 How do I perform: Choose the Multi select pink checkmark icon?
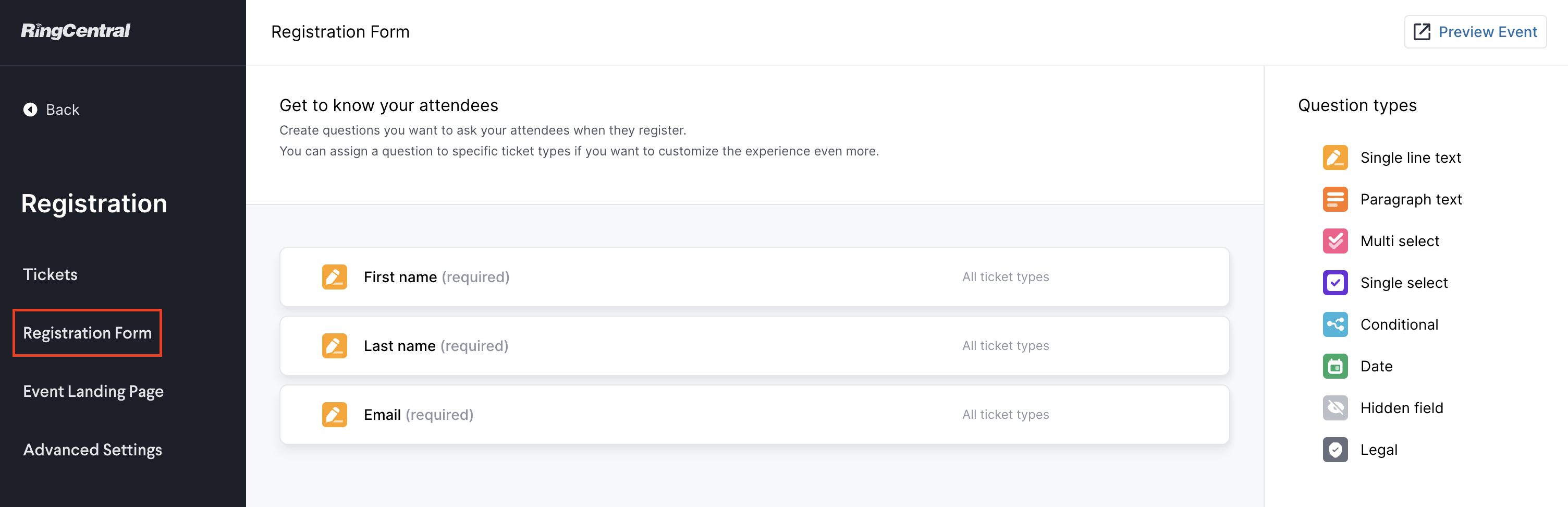1335,240
